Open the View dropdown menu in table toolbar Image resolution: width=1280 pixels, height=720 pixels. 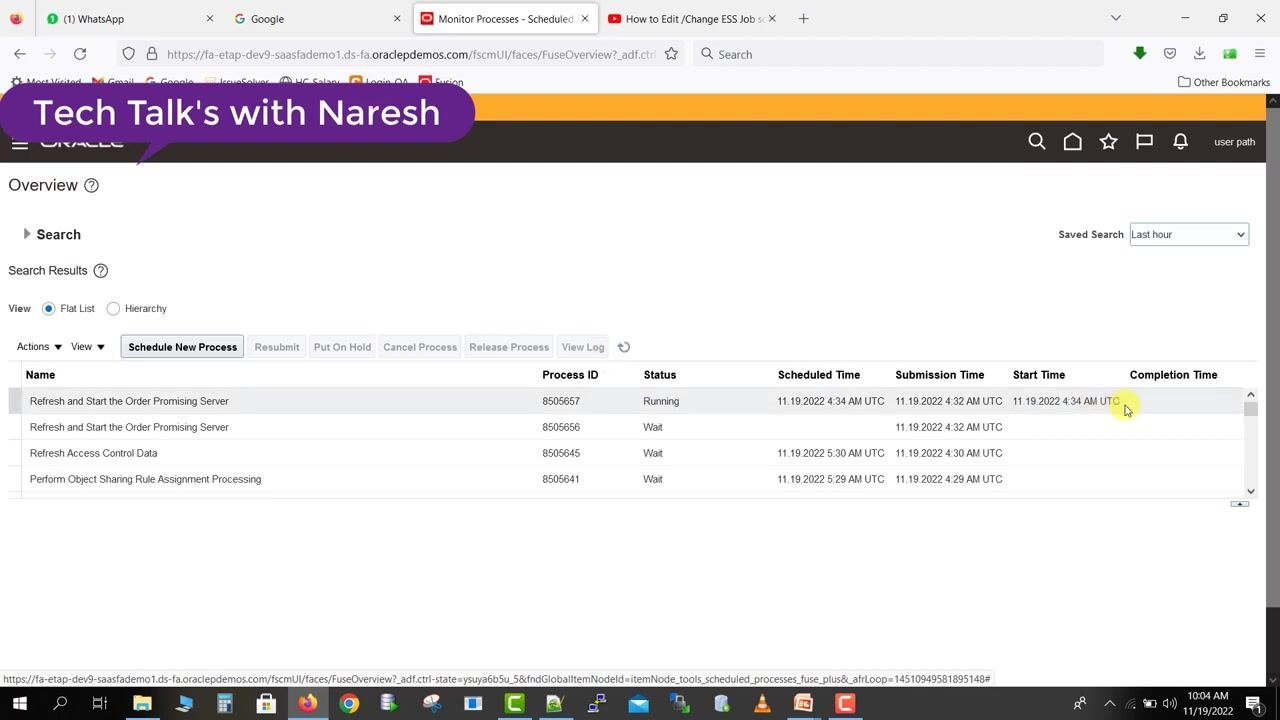[88, 347]
